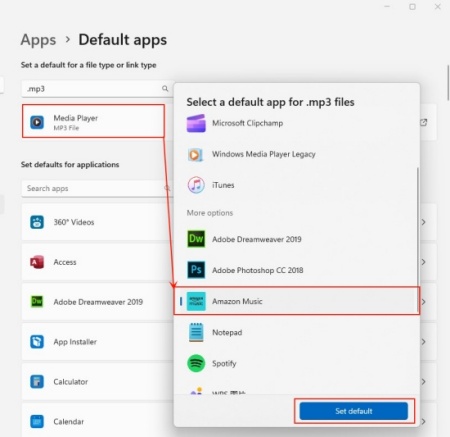
Task: Choose the Spotify icon in the popup
Action: [x=196, y=363]
